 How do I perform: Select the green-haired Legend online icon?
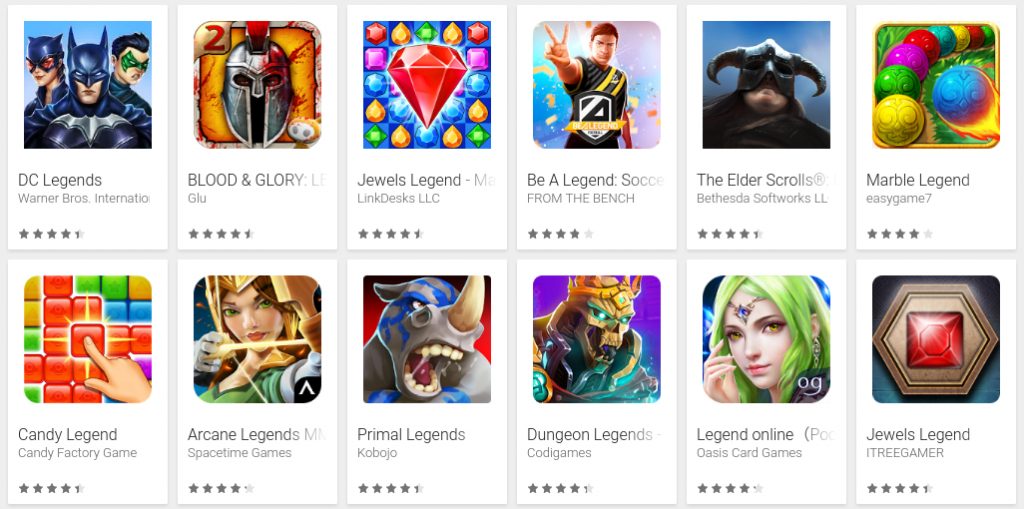click(766, 339)
